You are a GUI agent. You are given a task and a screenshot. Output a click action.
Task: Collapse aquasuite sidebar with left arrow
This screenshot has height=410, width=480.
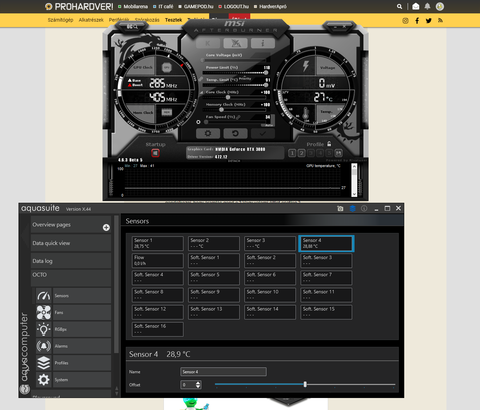(24, 236)
